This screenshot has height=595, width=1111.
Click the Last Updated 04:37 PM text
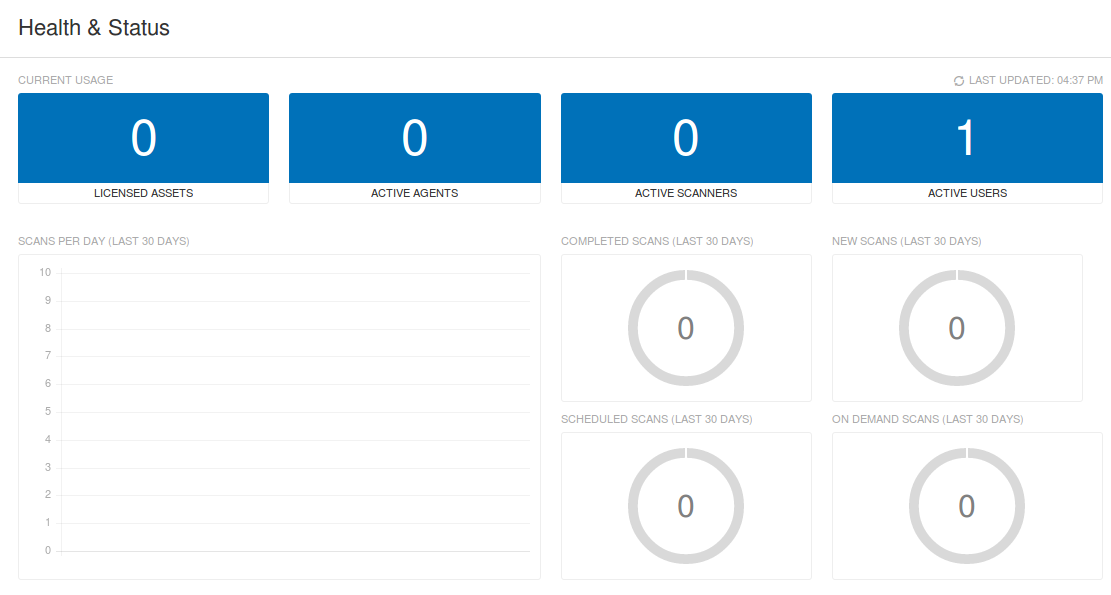click(1035, 80)
